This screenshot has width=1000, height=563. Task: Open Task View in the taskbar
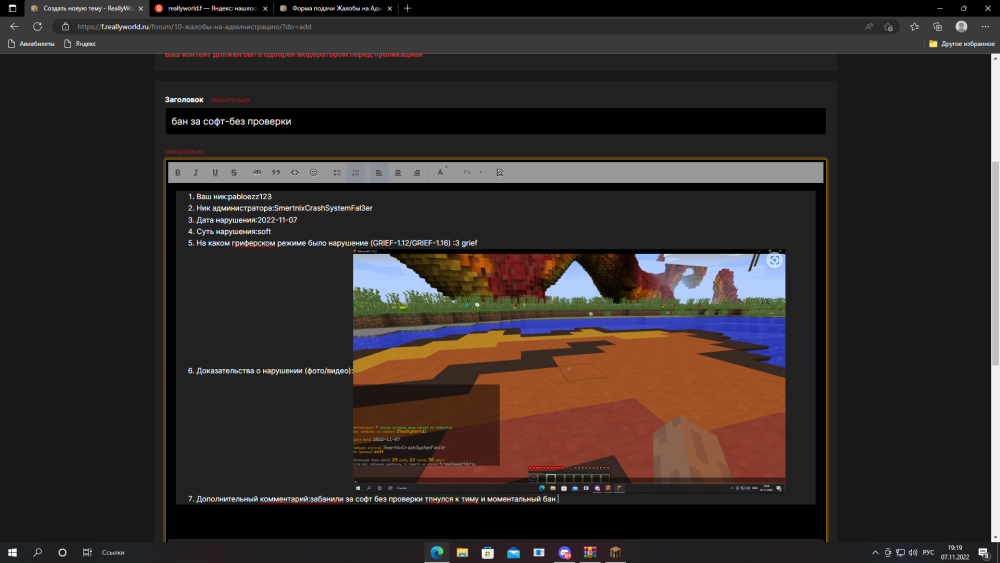pyautogui.click(x=87, y=552)
